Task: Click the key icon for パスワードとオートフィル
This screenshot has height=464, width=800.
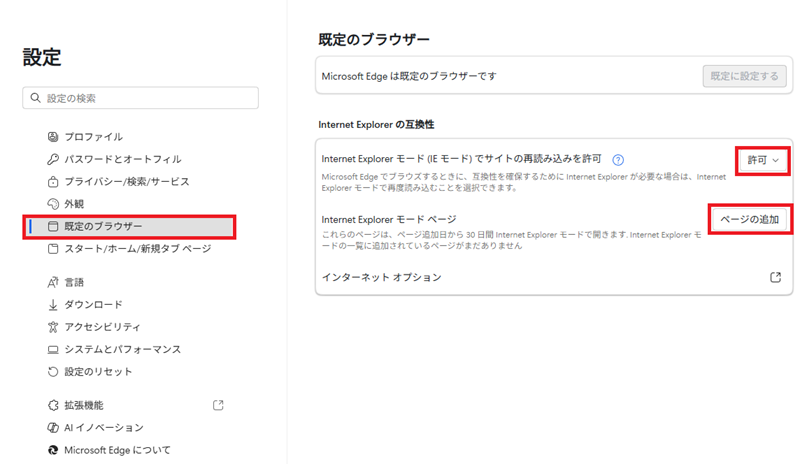Action: tap(53, 159)
